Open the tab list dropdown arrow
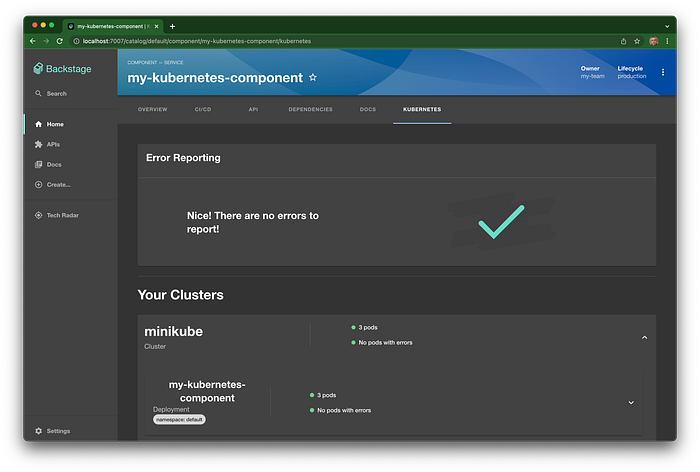The width and height of the screenshot is (700, 472). (x=667, y=26)
